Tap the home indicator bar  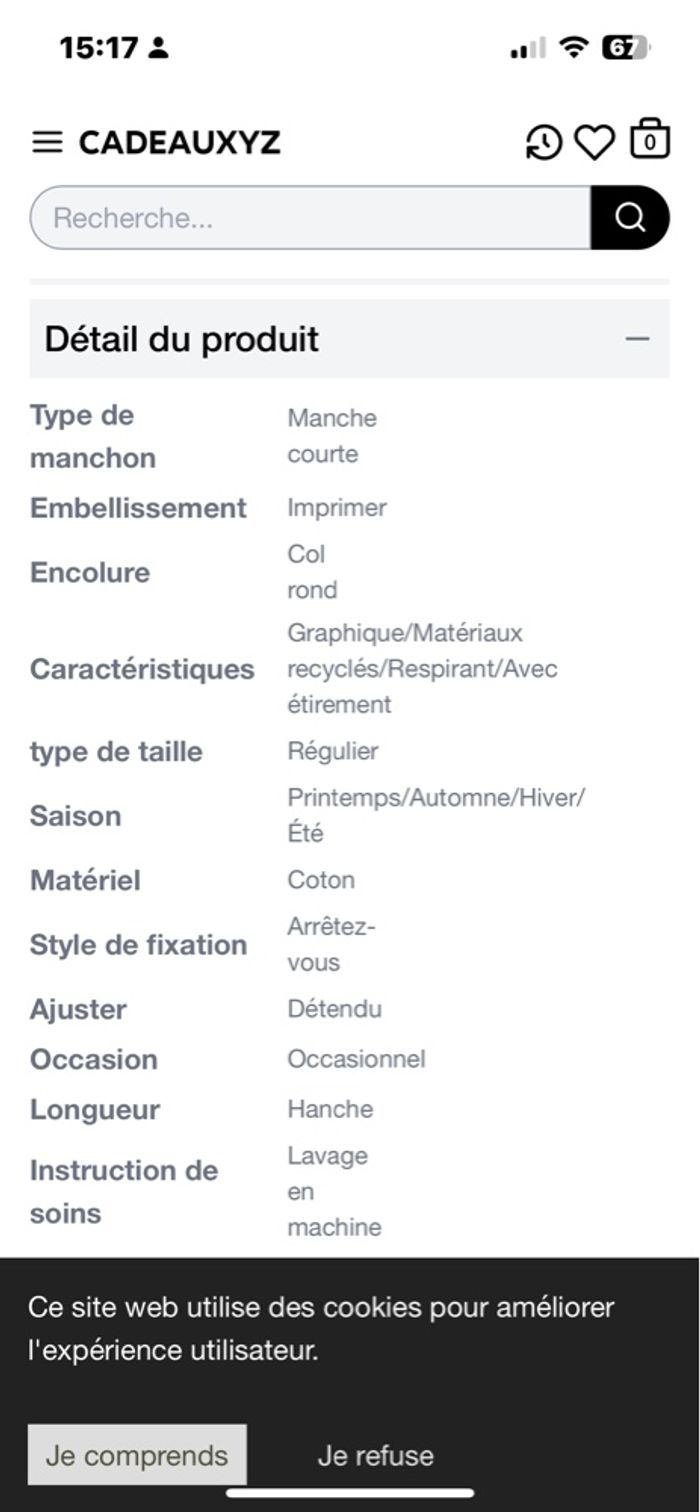(350, 1493)
